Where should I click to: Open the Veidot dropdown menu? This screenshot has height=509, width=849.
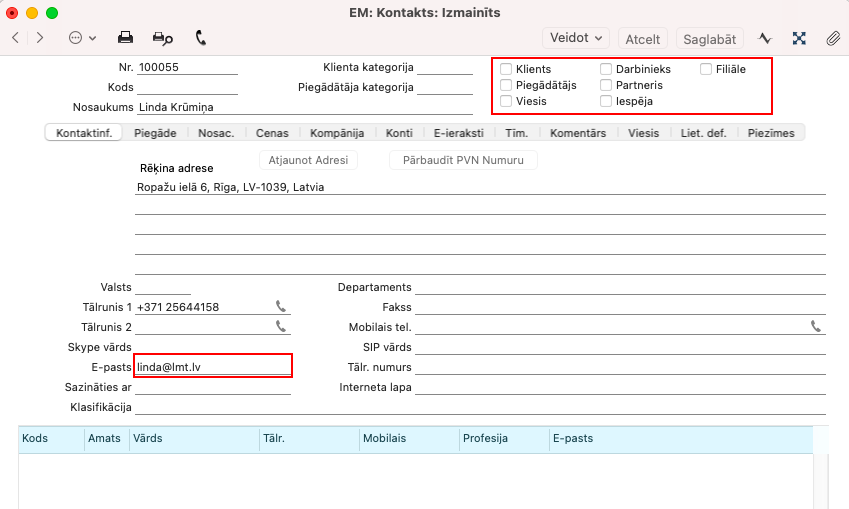tap(576, 38)
